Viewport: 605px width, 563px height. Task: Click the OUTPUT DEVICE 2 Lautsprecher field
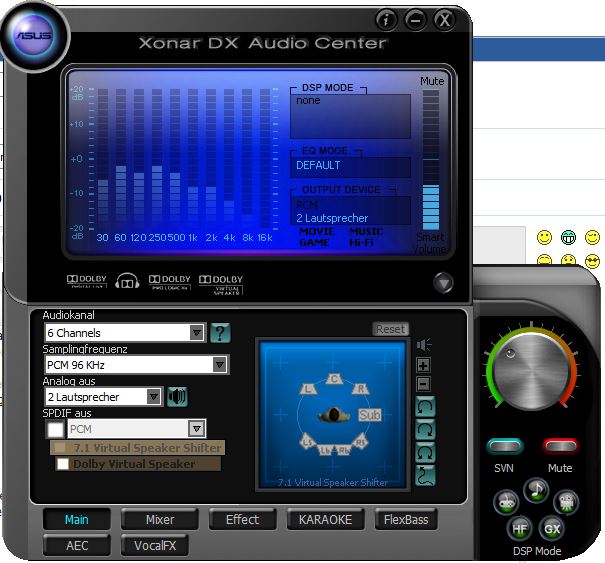click(350, 210)
